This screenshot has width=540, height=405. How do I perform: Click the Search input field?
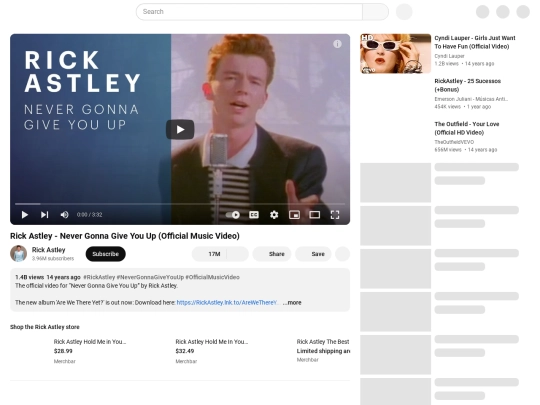click(x=249, y=12)
